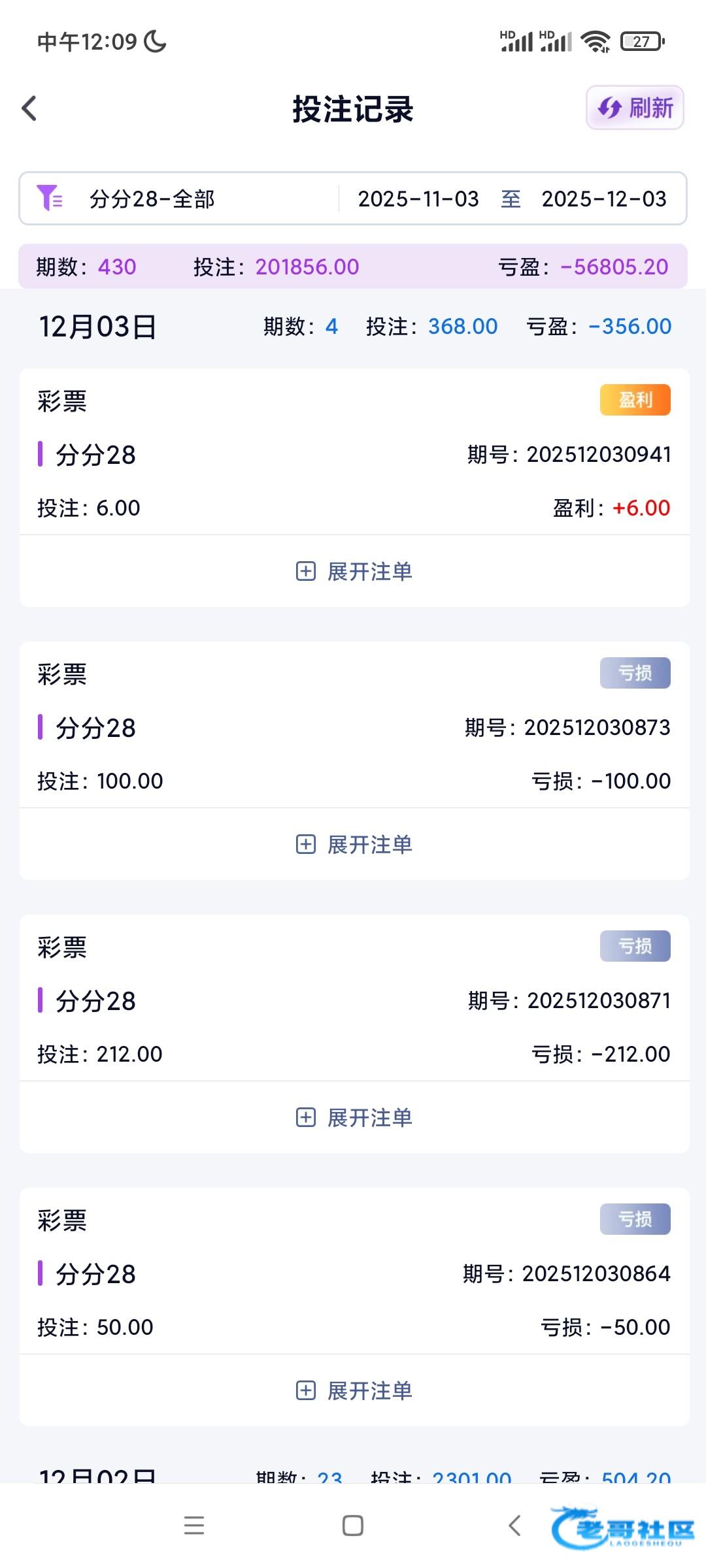Tap the orange 盈利 badge
Screen dimensions: 706x1568
635,400
